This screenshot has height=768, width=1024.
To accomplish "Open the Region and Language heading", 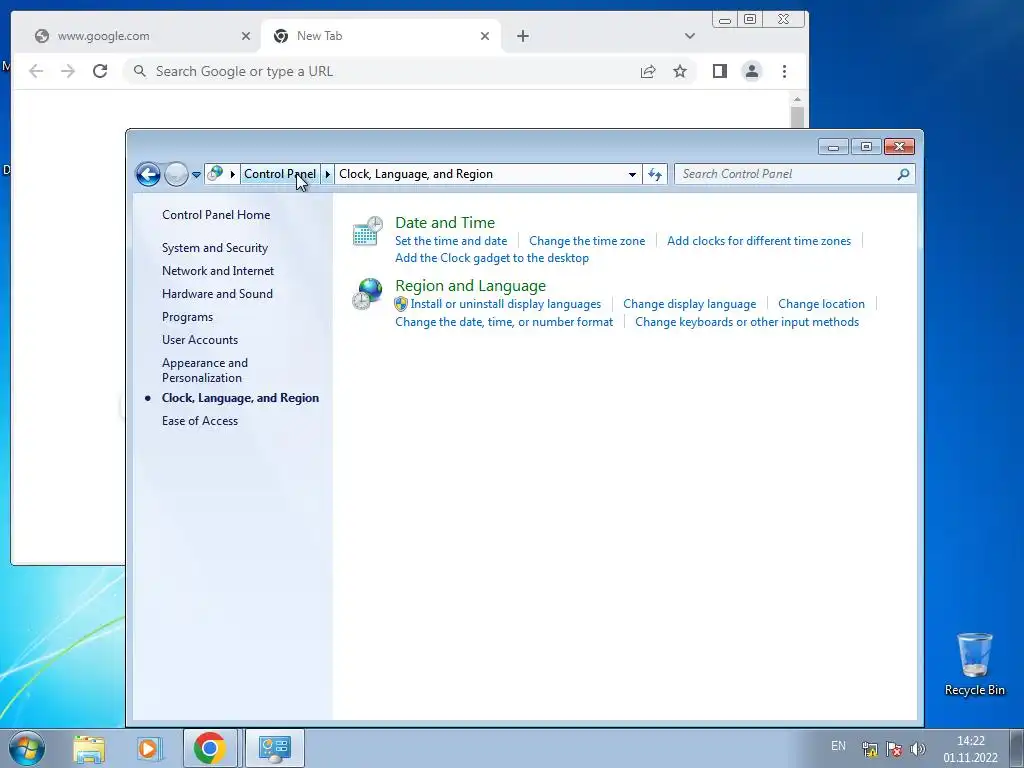I will click(x=470, y=286).
